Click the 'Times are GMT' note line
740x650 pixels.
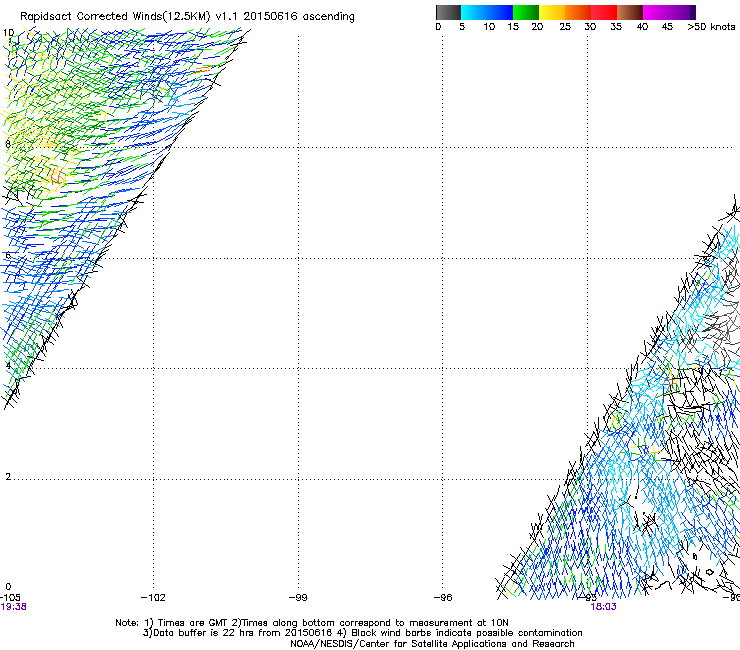point(311,623)
